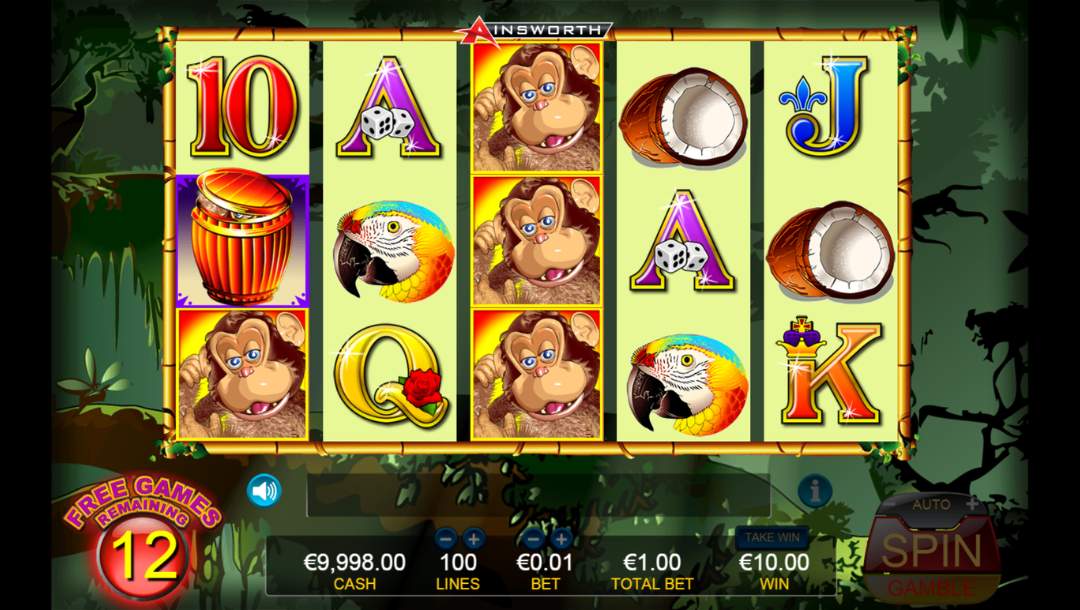
Task: Click the Spin button
Action: 931,550
